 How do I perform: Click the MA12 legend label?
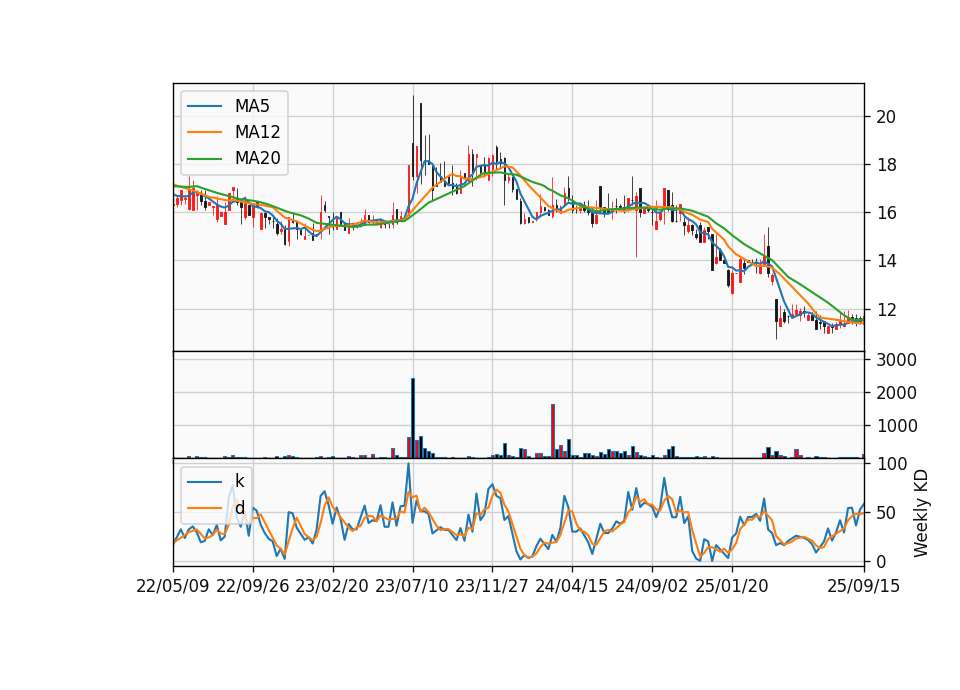click(257, 132)
